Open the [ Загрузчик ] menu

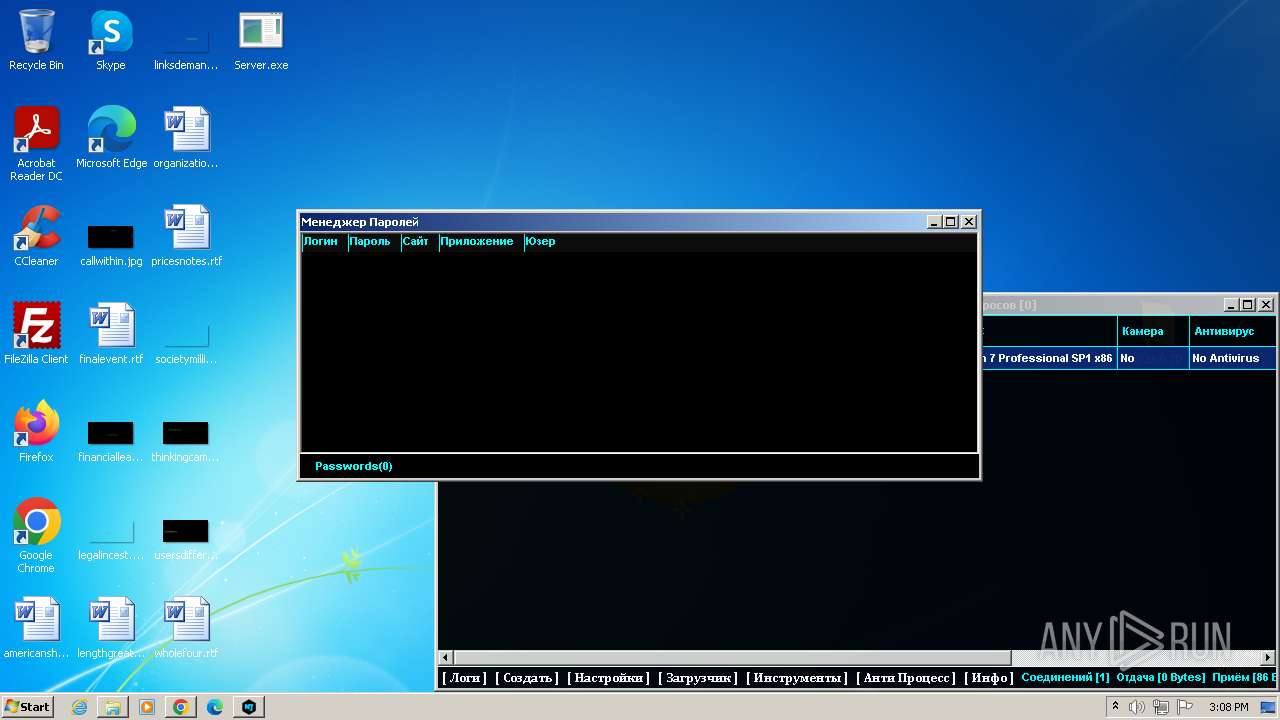click(x=698, y=678)
